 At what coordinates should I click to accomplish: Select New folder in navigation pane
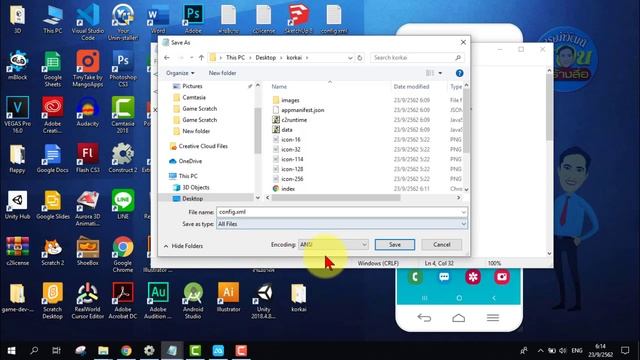[196, 131]
